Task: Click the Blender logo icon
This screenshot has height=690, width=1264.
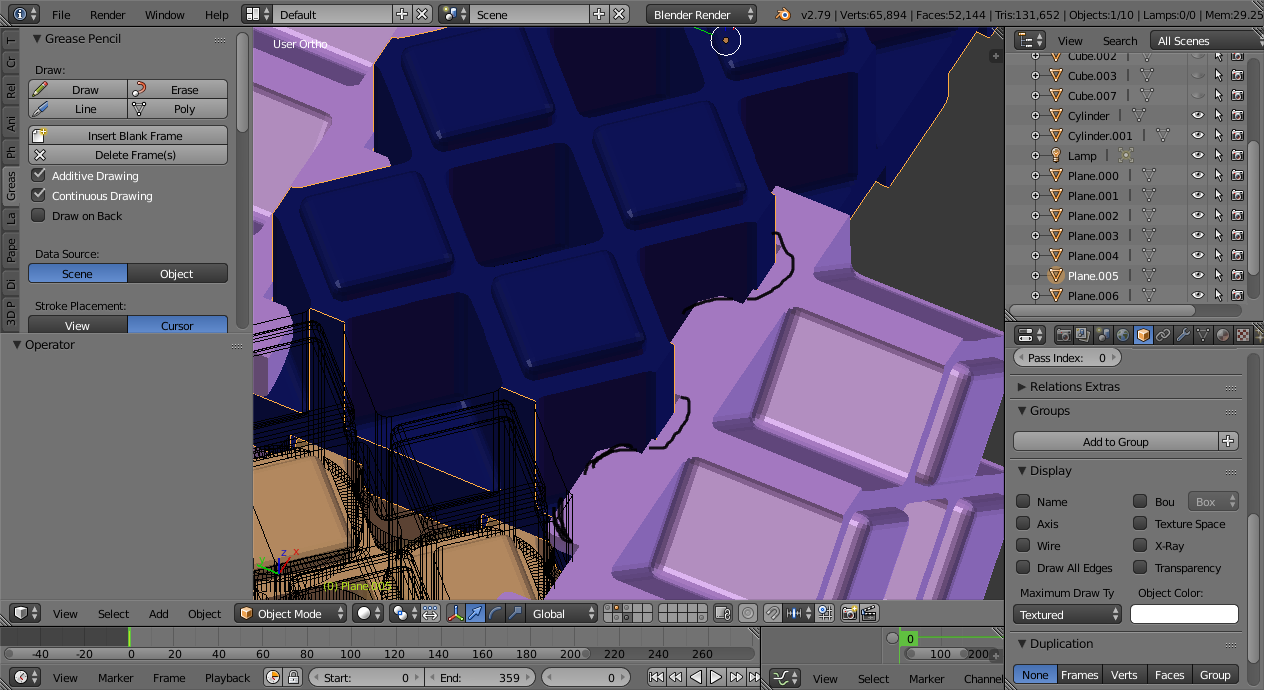Action: pyautogui.click(x=783, y=15)
